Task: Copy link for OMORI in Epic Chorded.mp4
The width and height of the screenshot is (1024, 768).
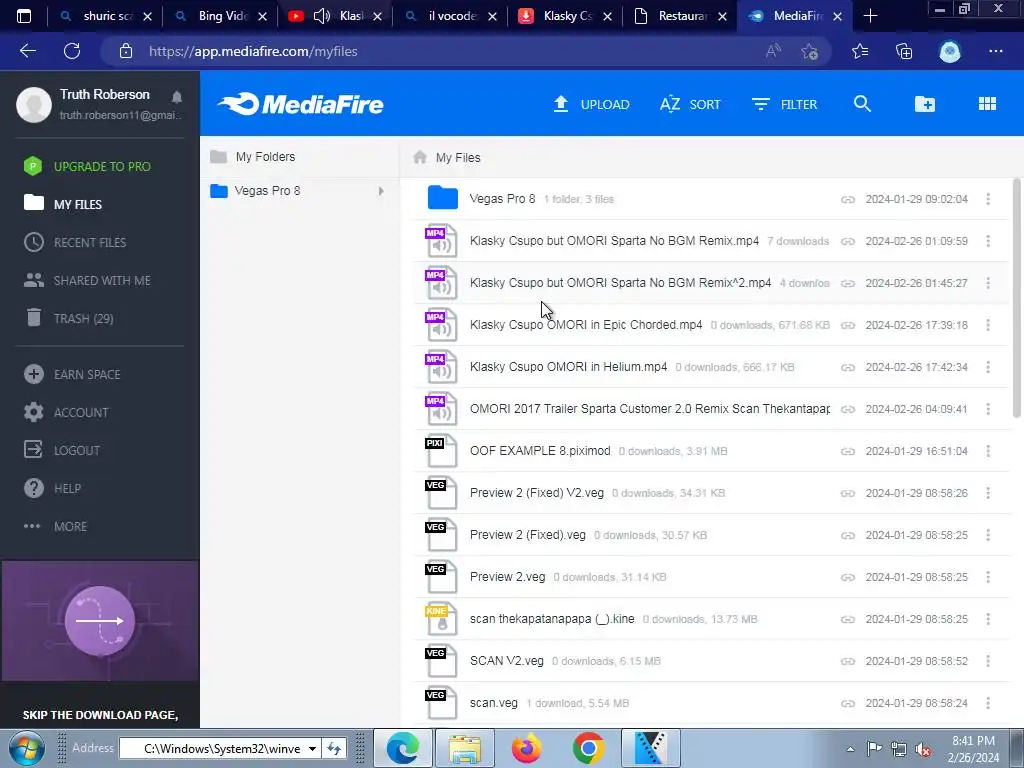Action: pyautogui.click(x=848, y=325)
